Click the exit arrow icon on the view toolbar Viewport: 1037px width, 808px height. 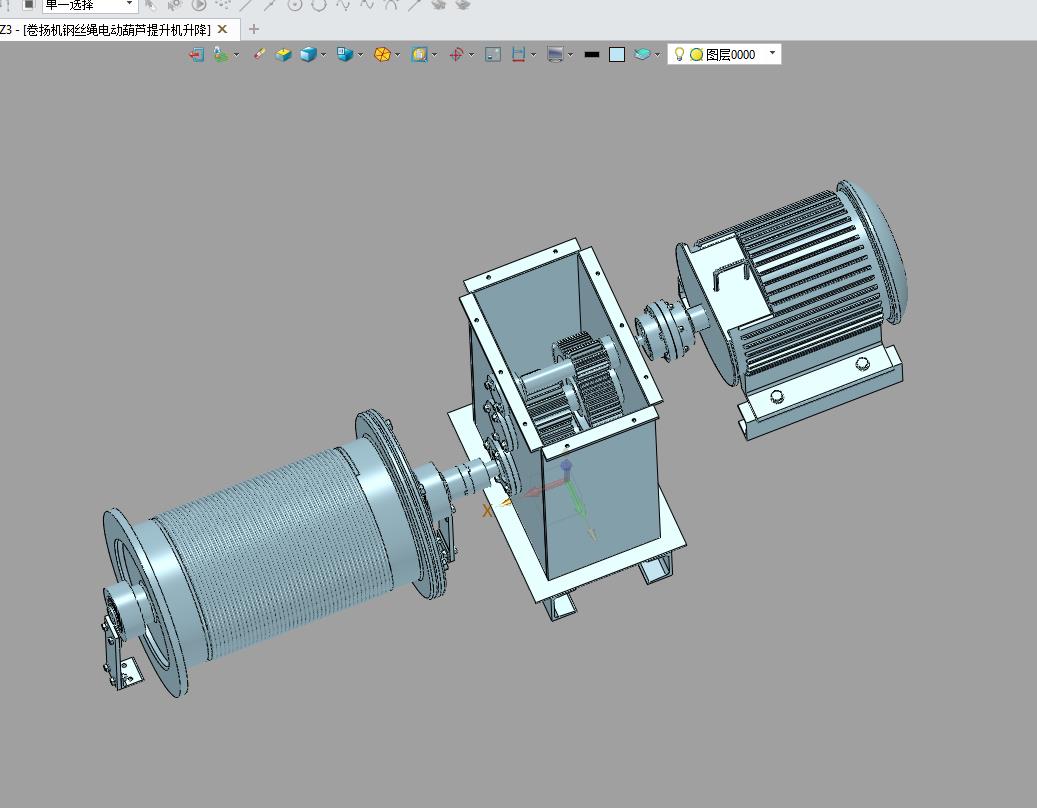tap(196, 55)
